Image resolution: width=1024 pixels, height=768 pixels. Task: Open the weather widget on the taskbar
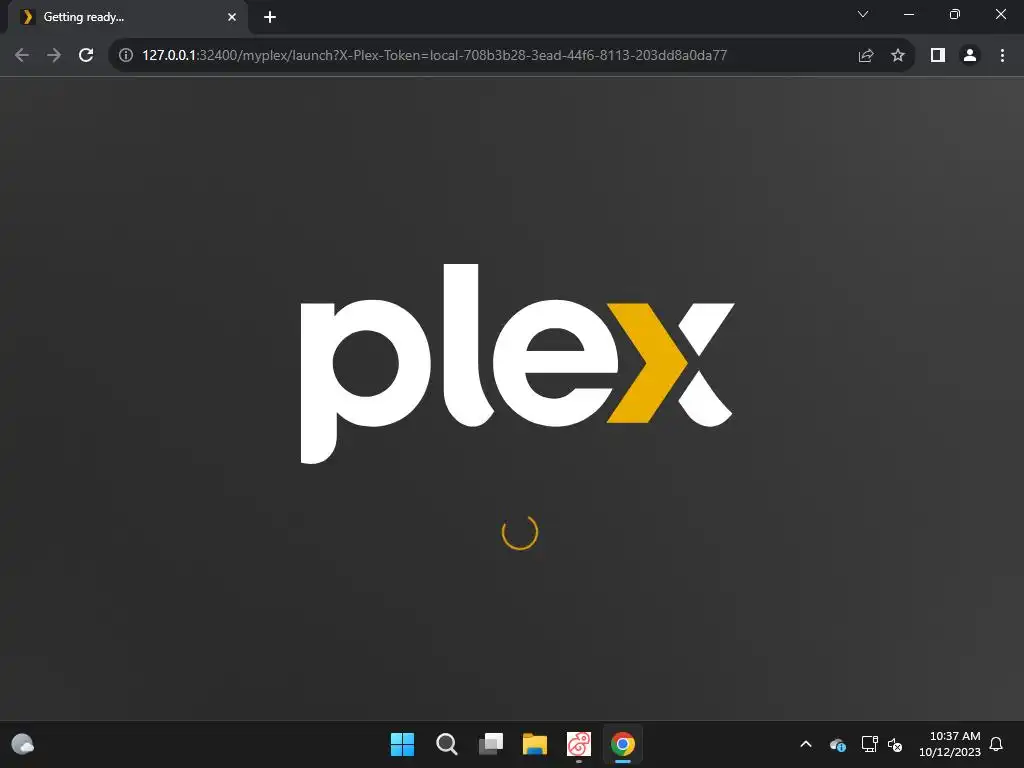pyautogui.click(x=23, y=744)
